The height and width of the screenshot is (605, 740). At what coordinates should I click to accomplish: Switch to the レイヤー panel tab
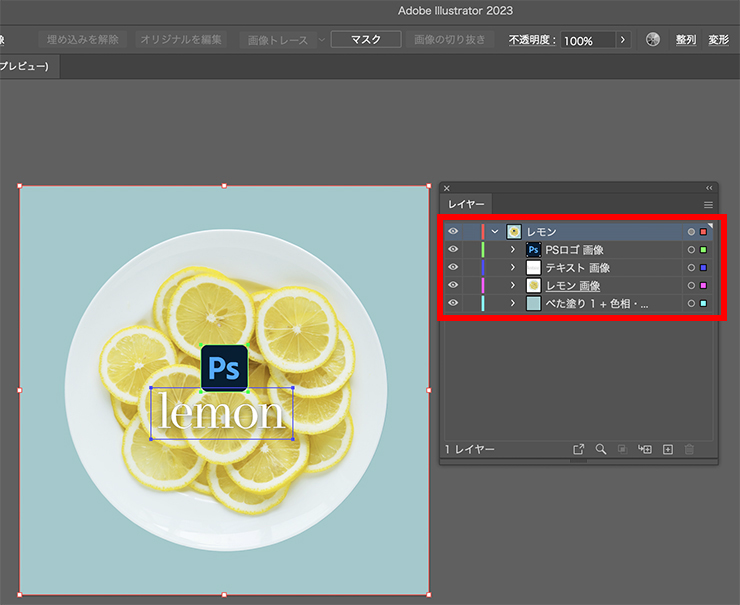click(x=466, y=204)
